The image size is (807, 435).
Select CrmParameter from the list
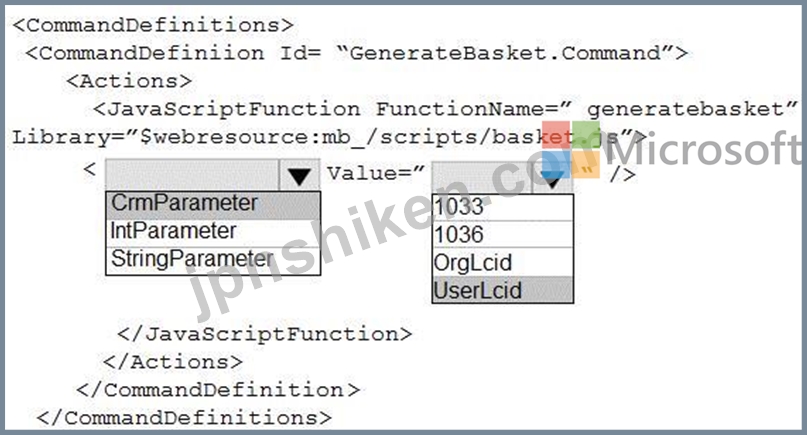(x=213, y=204)
